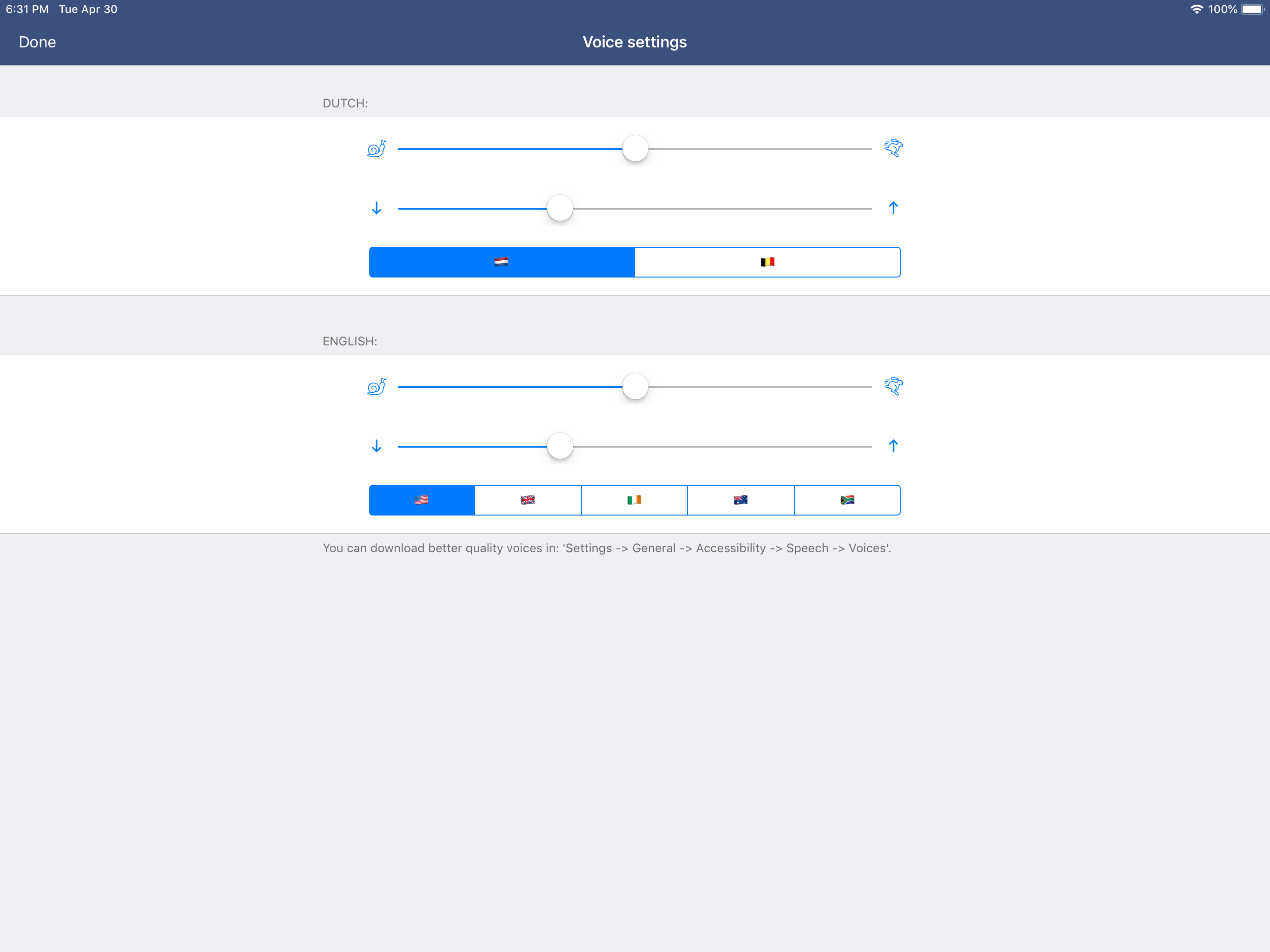This screenshot has width=1270, height=952.
Task: Tap the English pitch down arrow
Action: pos(377,446)
